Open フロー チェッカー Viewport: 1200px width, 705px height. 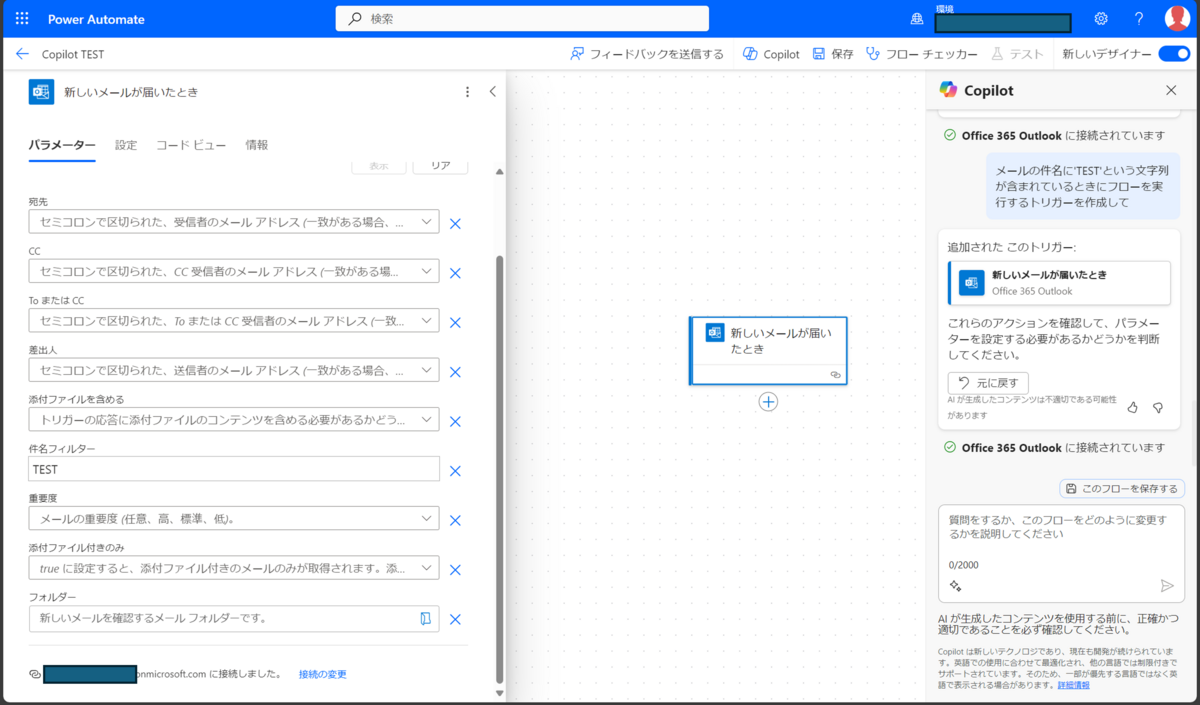point(922,54)
